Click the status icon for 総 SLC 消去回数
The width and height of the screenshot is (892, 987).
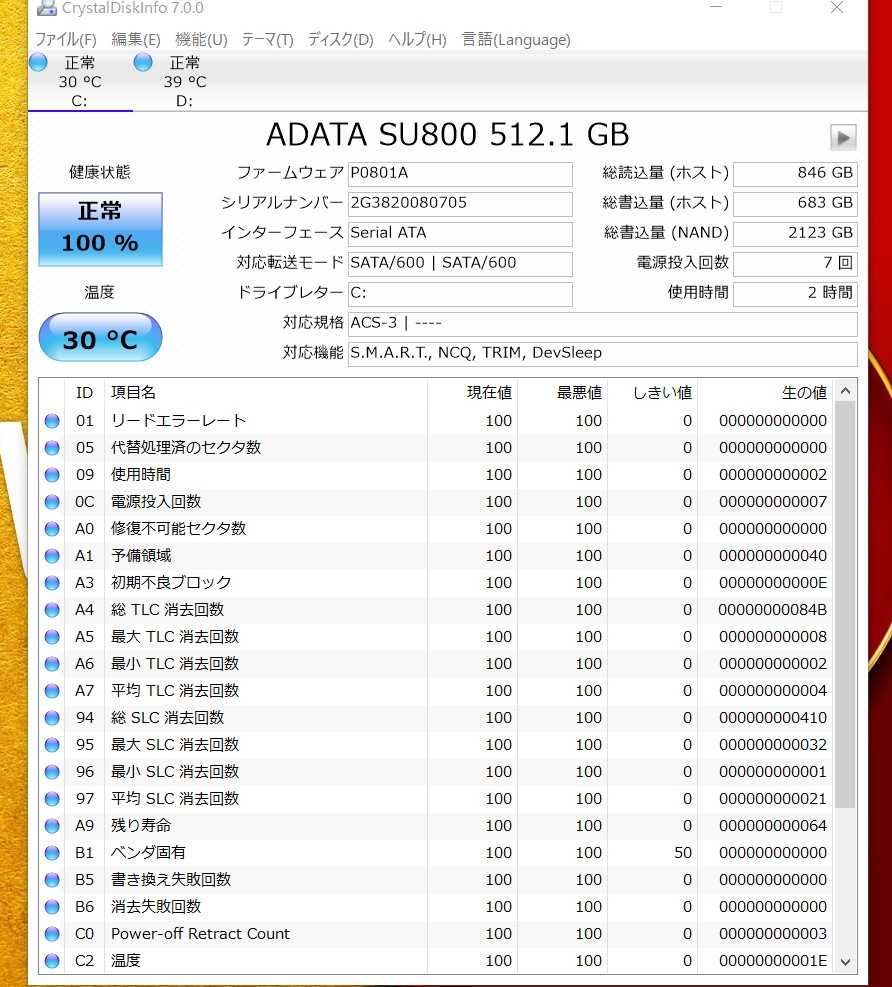point(52,718)
